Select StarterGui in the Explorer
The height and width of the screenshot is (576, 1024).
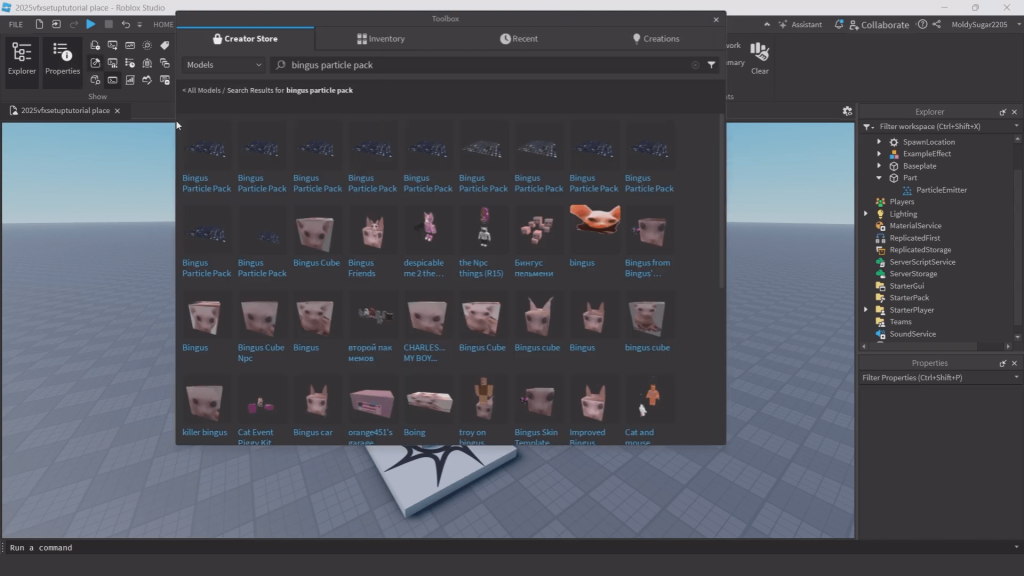coord(906,286)
